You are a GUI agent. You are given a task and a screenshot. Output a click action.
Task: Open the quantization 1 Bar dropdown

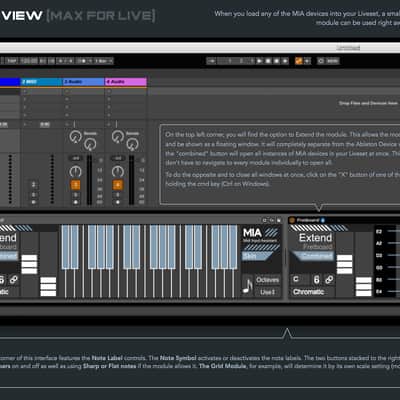(104, 61)
